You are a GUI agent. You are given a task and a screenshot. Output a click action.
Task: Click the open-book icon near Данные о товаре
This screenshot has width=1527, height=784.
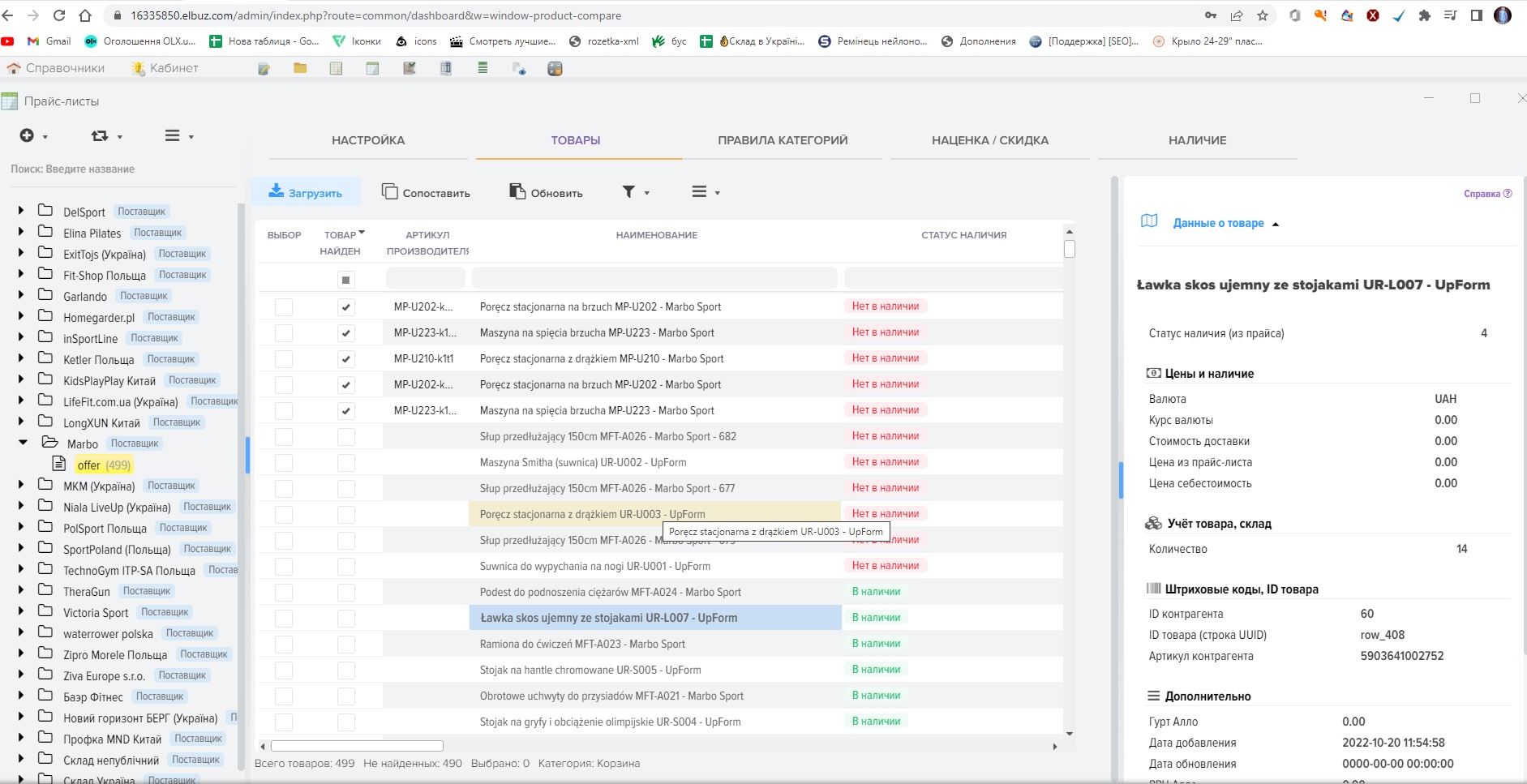1149,221
